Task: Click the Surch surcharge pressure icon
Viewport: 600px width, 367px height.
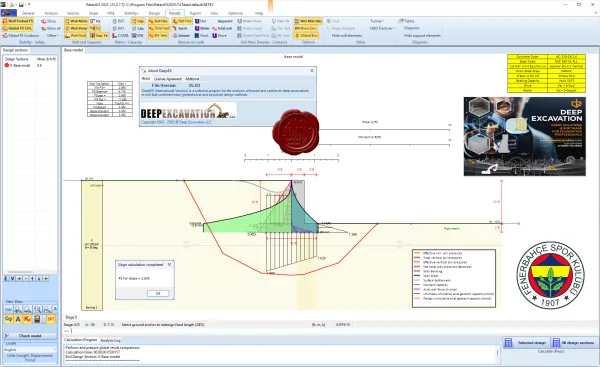Action: point(175,28)
